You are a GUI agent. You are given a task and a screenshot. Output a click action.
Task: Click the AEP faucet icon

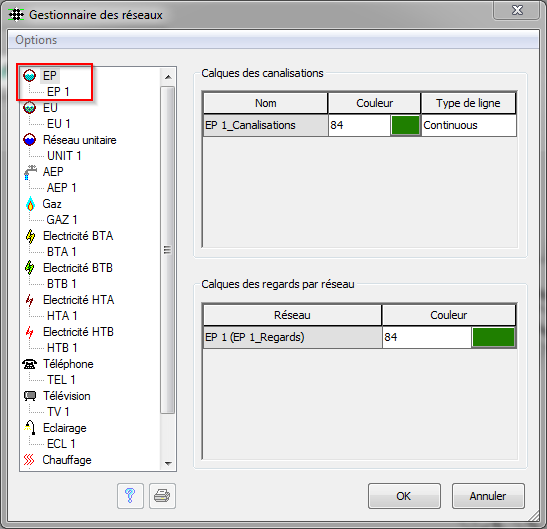(30, 172)
